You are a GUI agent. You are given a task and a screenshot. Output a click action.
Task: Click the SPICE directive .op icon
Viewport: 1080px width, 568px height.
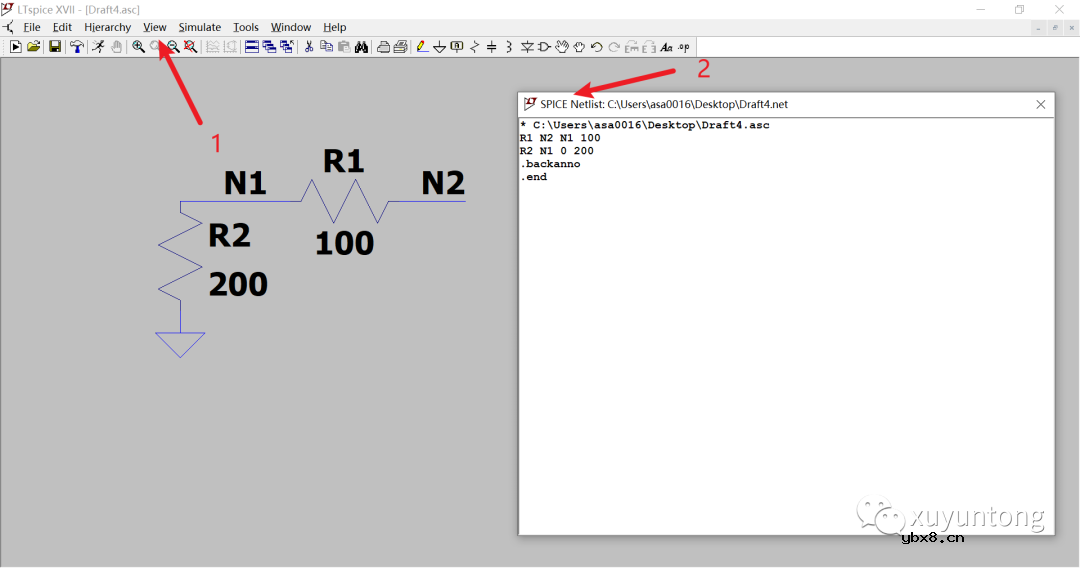684,47
